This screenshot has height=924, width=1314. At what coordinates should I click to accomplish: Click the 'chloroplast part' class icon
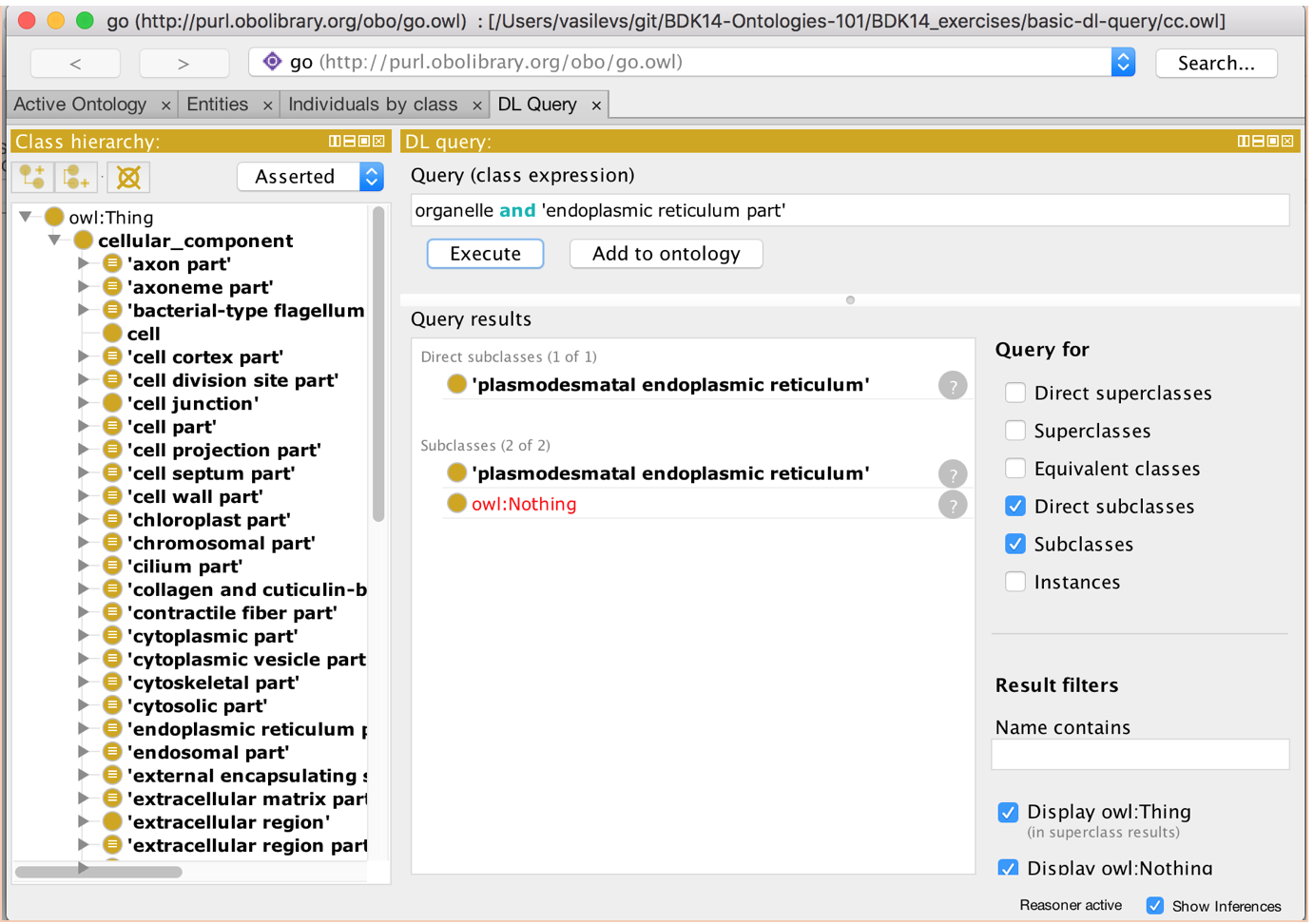click(112, 520)
